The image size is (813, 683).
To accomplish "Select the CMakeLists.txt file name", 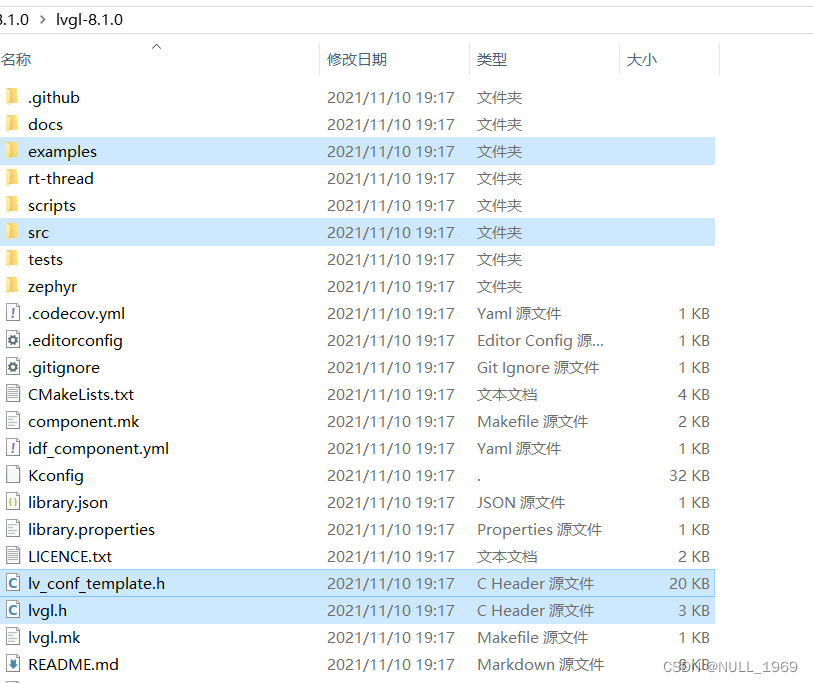I will [81, 394].
